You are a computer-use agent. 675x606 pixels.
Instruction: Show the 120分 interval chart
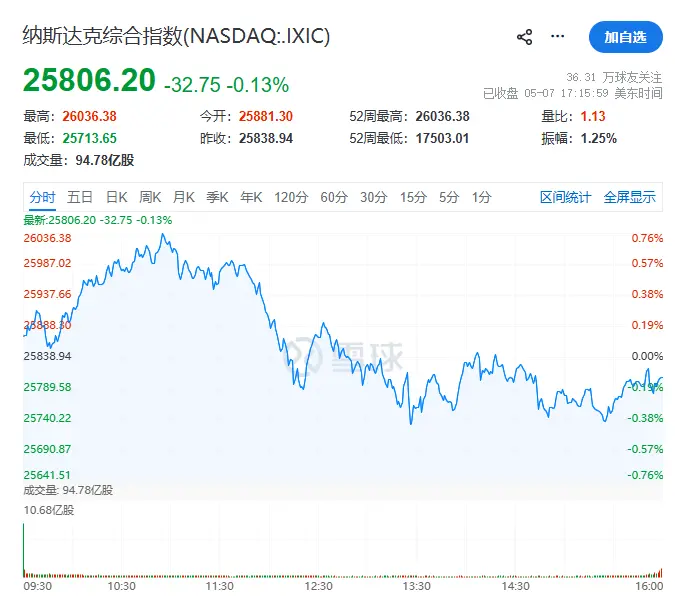tap(291, 197)
